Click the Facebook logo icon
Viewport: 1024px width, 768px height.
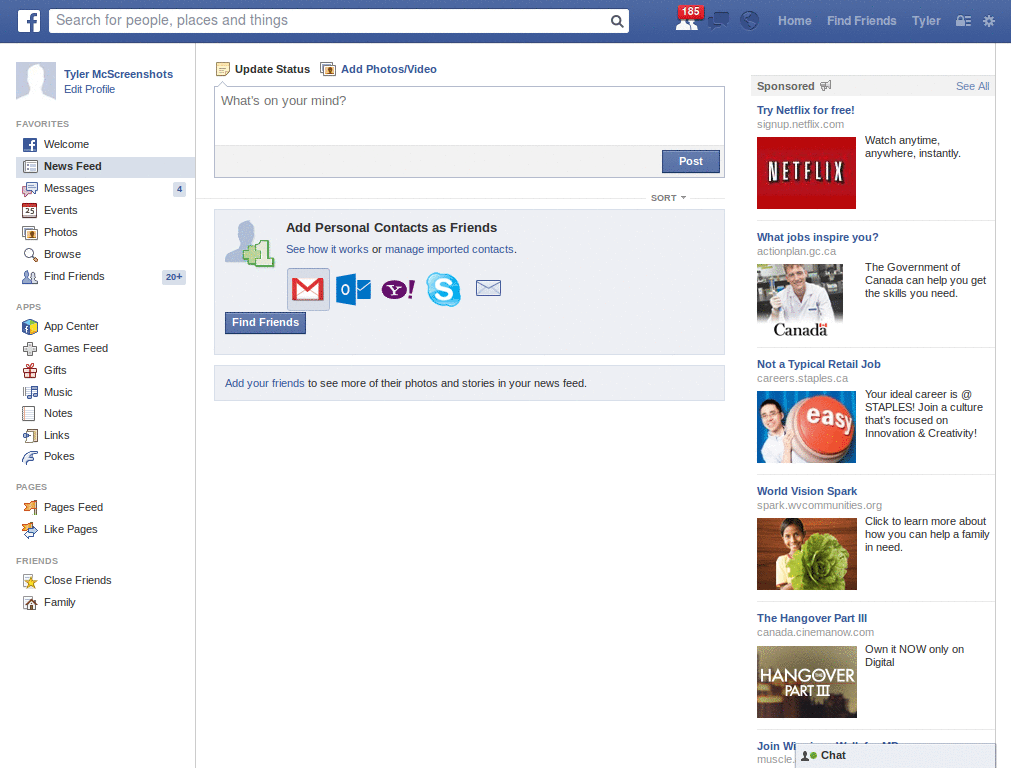pos(28,21)
